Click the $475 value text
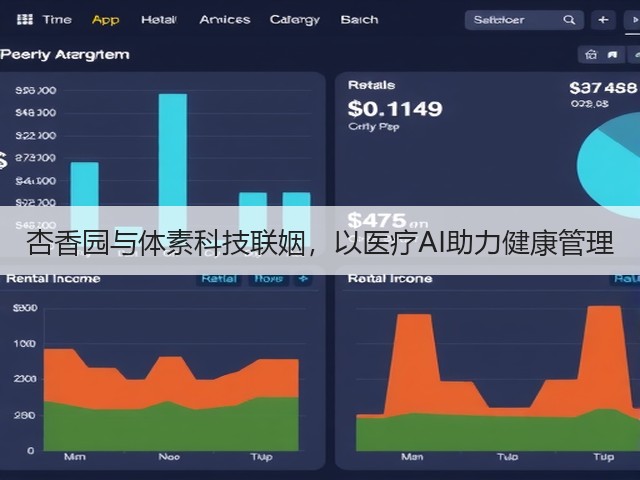This screenshot has width=640, height=480. pyautogui.click(x=377, y=221)
